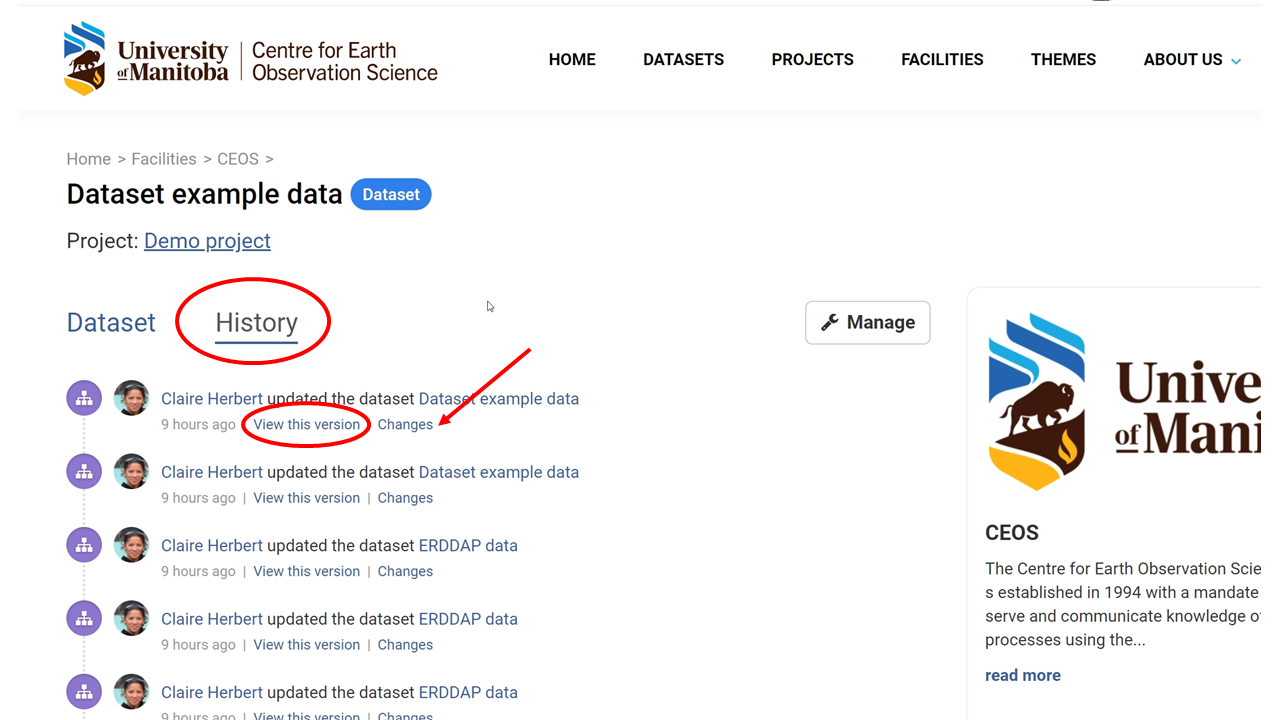Open the Themes navigation item
The height and width of the screenshot is (720, 1280).
tap(1063, 60)
